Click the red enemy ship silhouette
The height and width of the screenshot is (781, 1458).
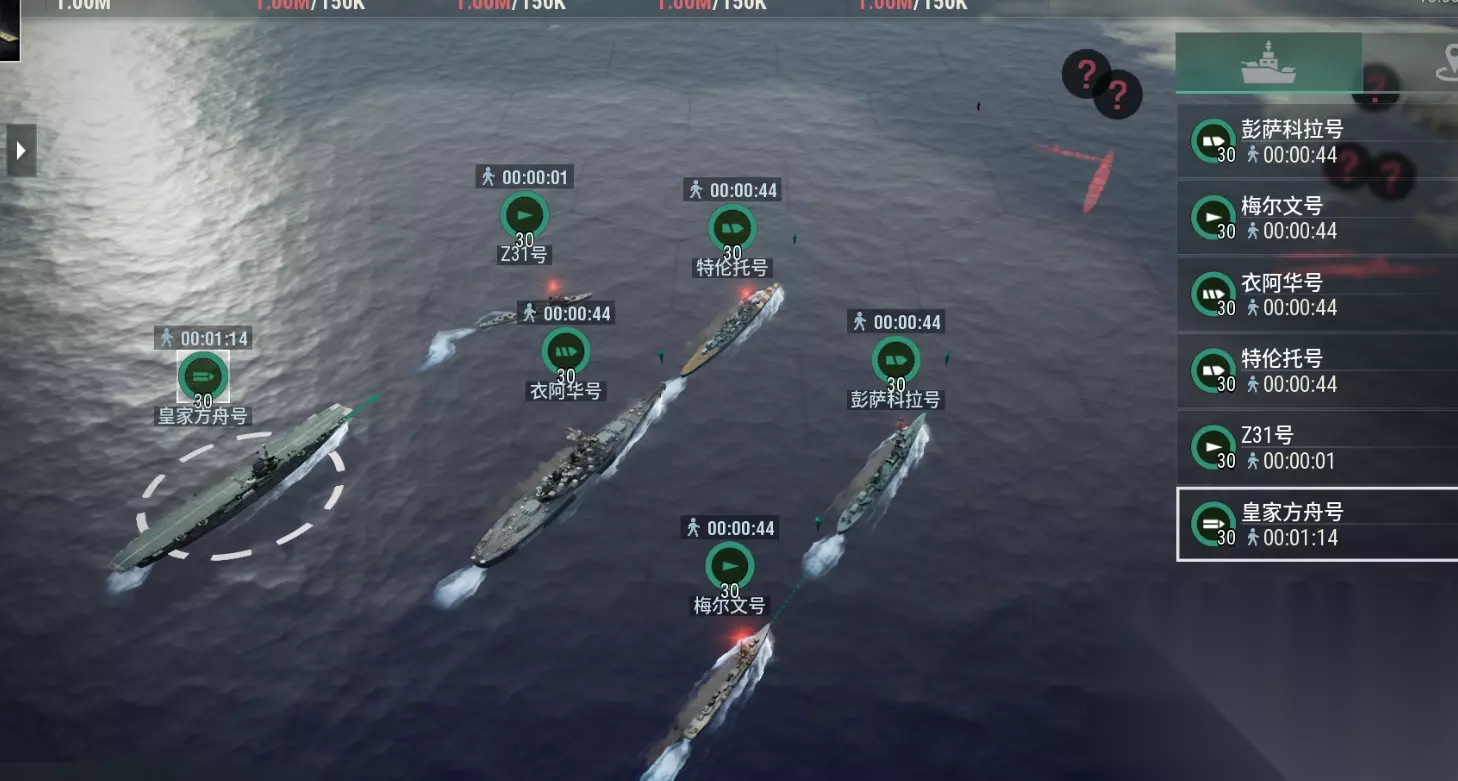pos(1097,182)
